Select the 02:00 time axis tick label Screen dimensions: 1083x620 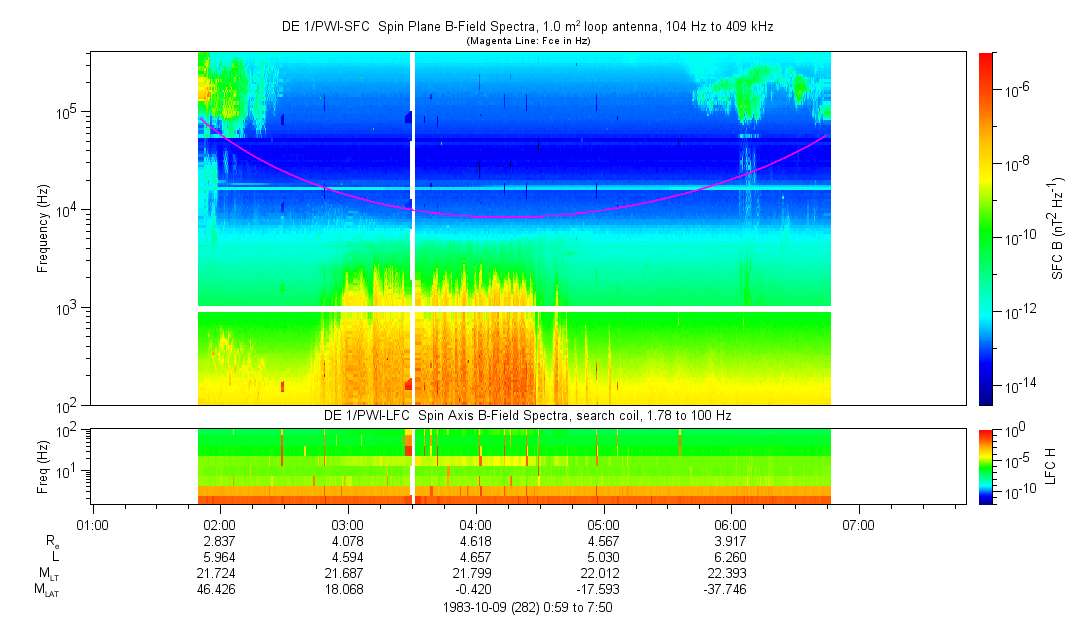pyautogui.click(x=220, y=525)
